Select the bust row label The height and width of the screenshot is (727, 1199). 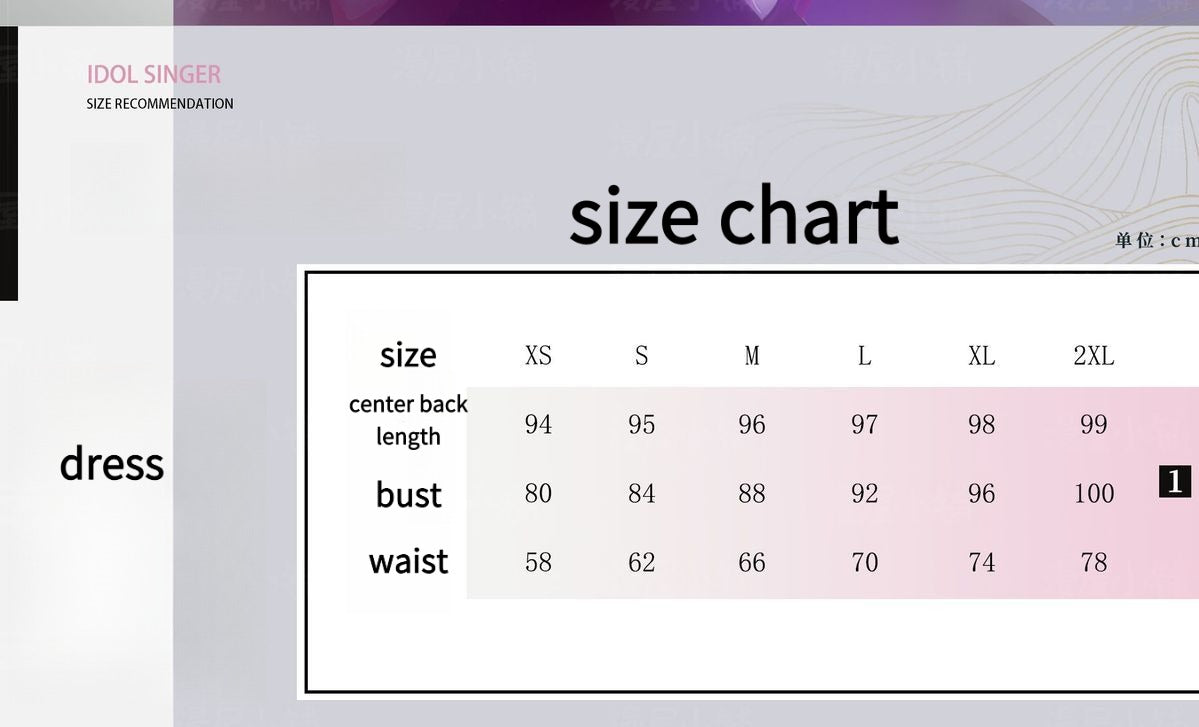[408, 494]
